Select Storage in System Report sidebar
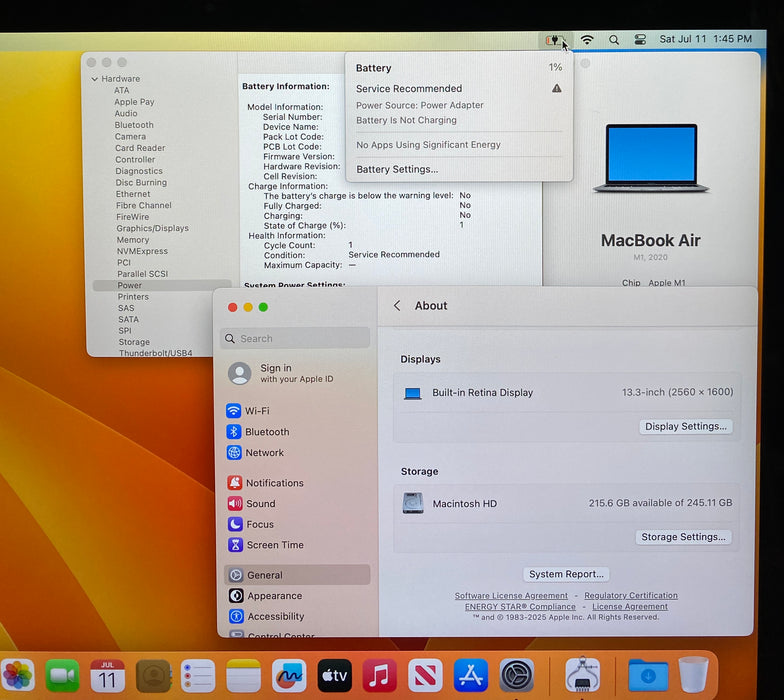This screenshot has height=700, width=784. click(x=134, y=342)
